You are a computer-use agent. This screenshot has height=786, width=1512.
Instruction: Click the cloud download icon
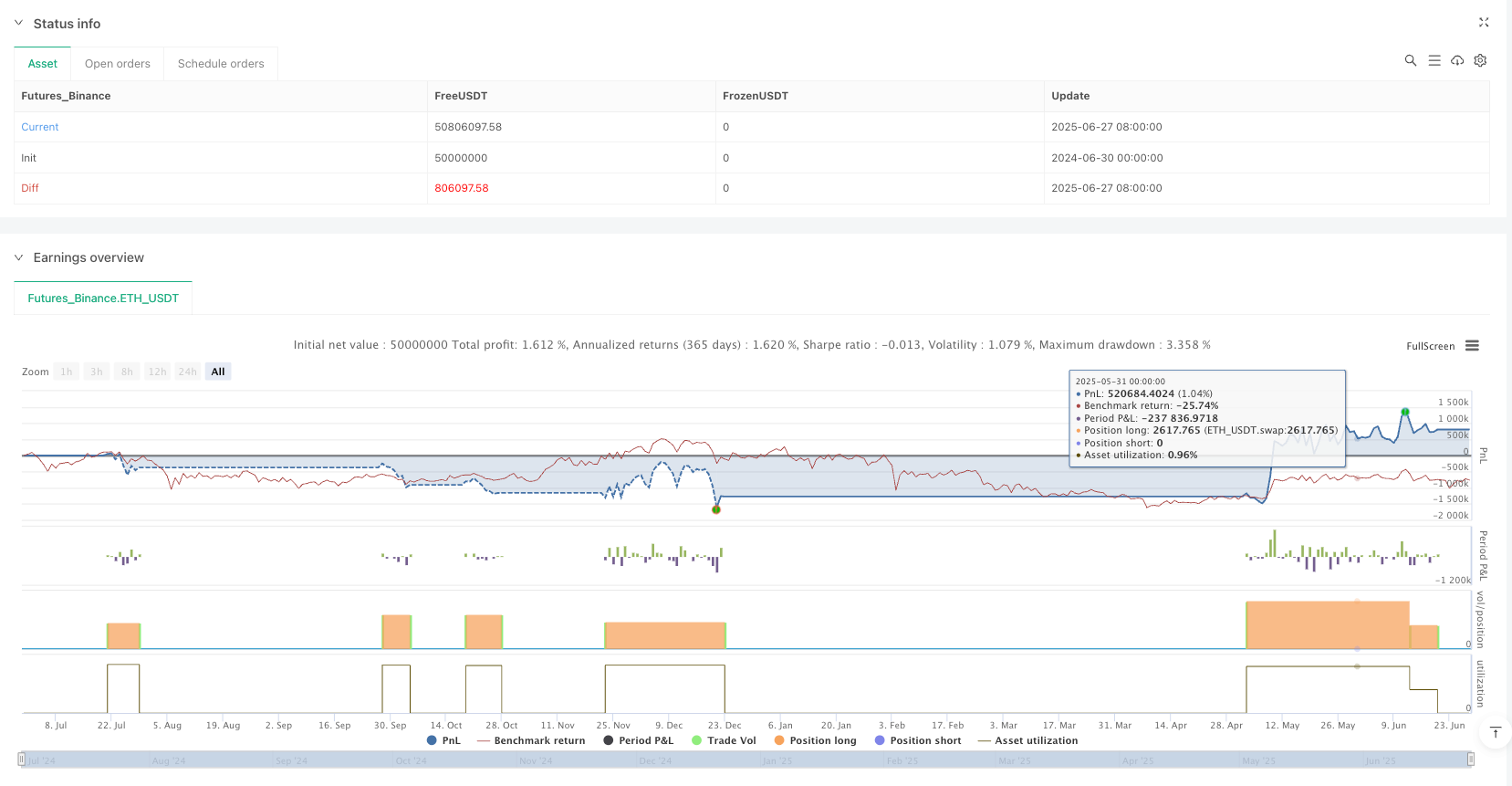pyautogui.click(x=1457, y=60)
